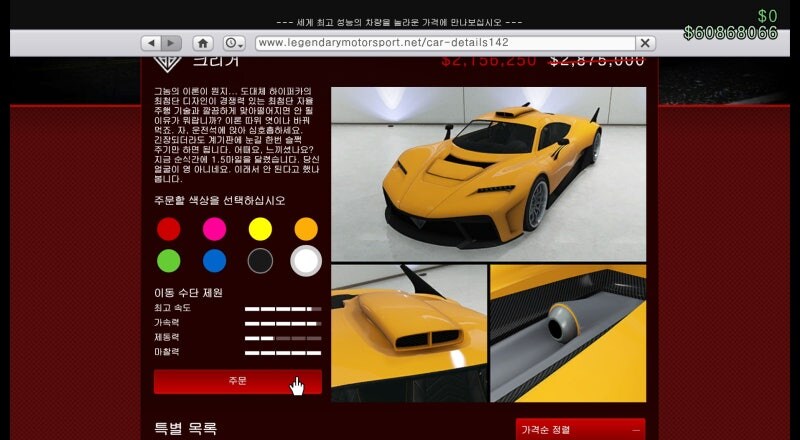Click the green $0 cash amount

[x=767, y=16]
